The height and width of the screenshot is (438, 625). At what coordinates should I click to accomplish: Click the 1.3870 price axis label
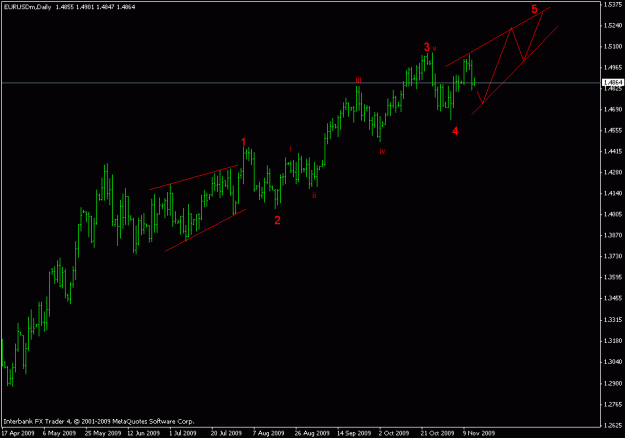[x=613, y=236]
